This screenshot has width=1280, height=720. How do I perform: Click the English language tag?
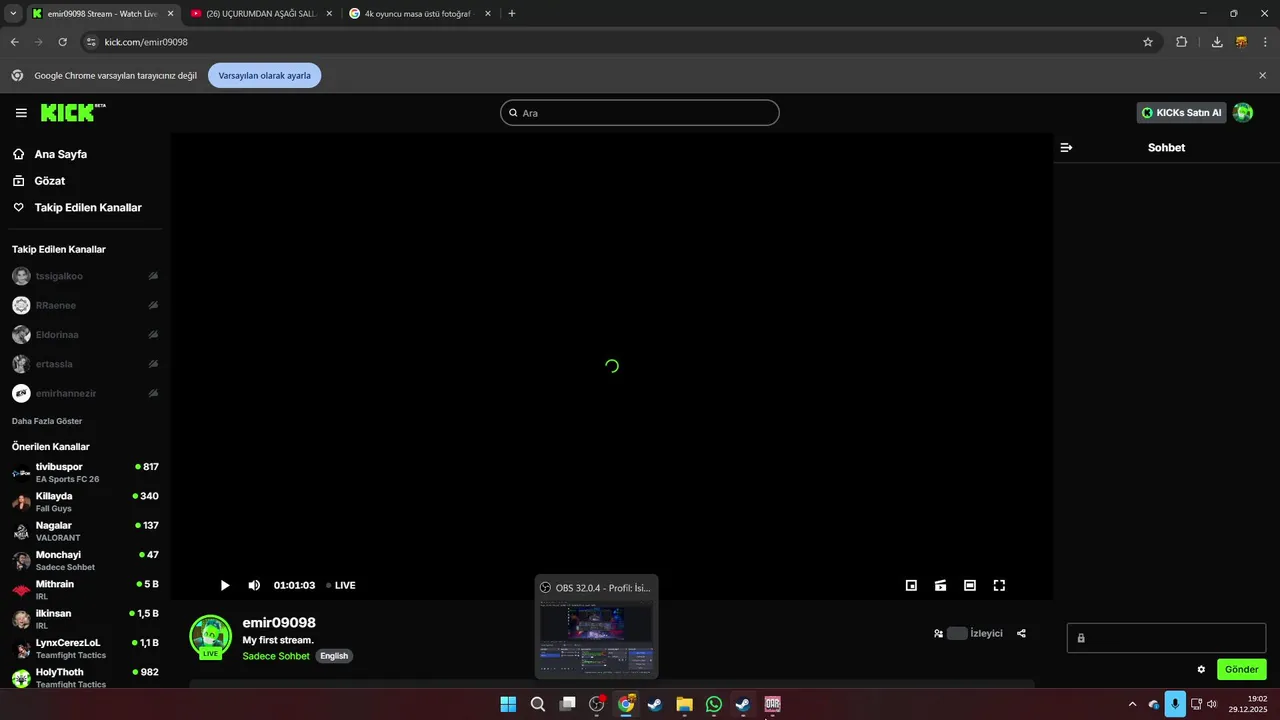334,656
